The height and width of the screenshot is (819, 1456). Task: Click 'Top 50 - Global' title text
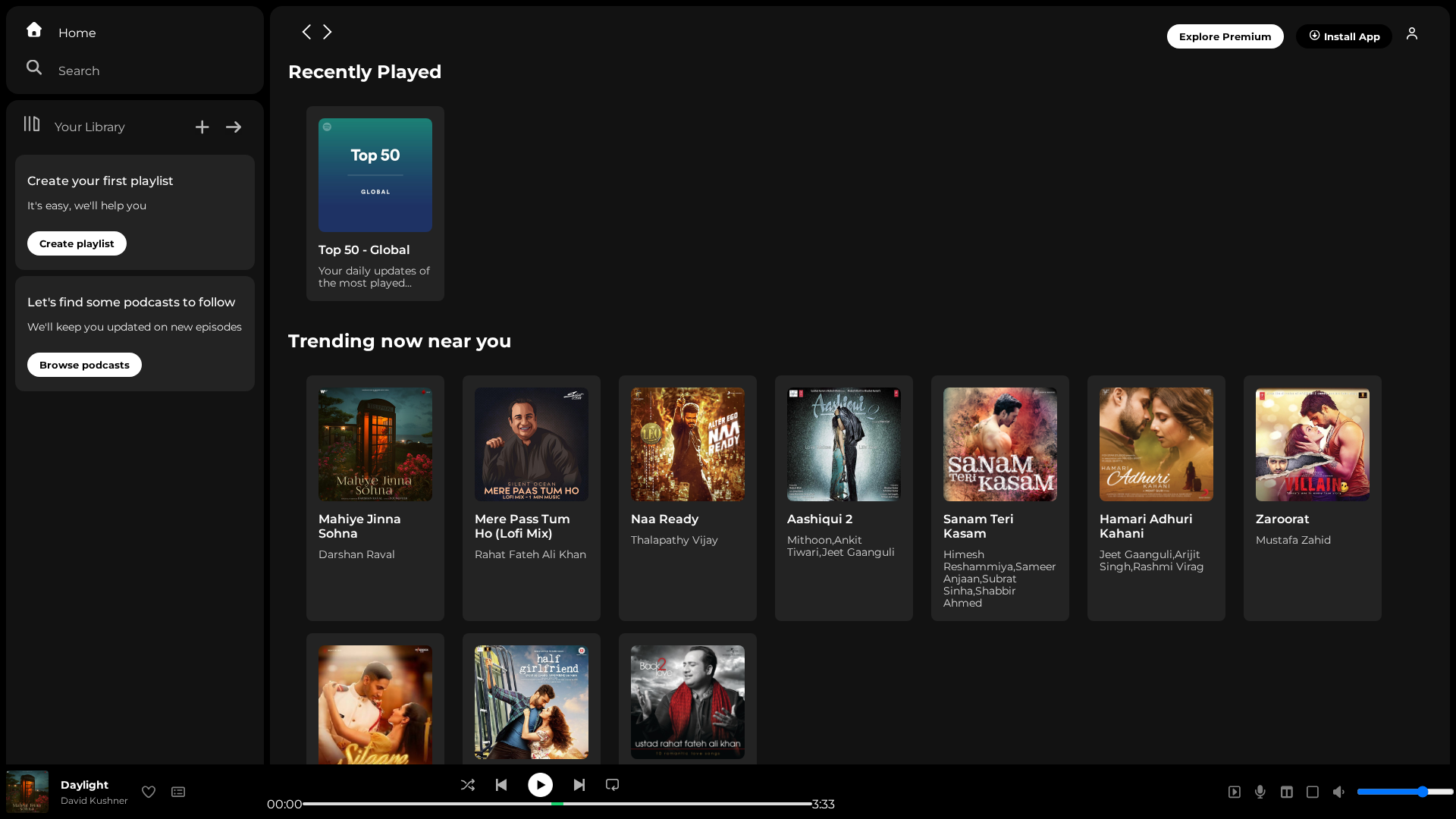(x=364, y=250)
